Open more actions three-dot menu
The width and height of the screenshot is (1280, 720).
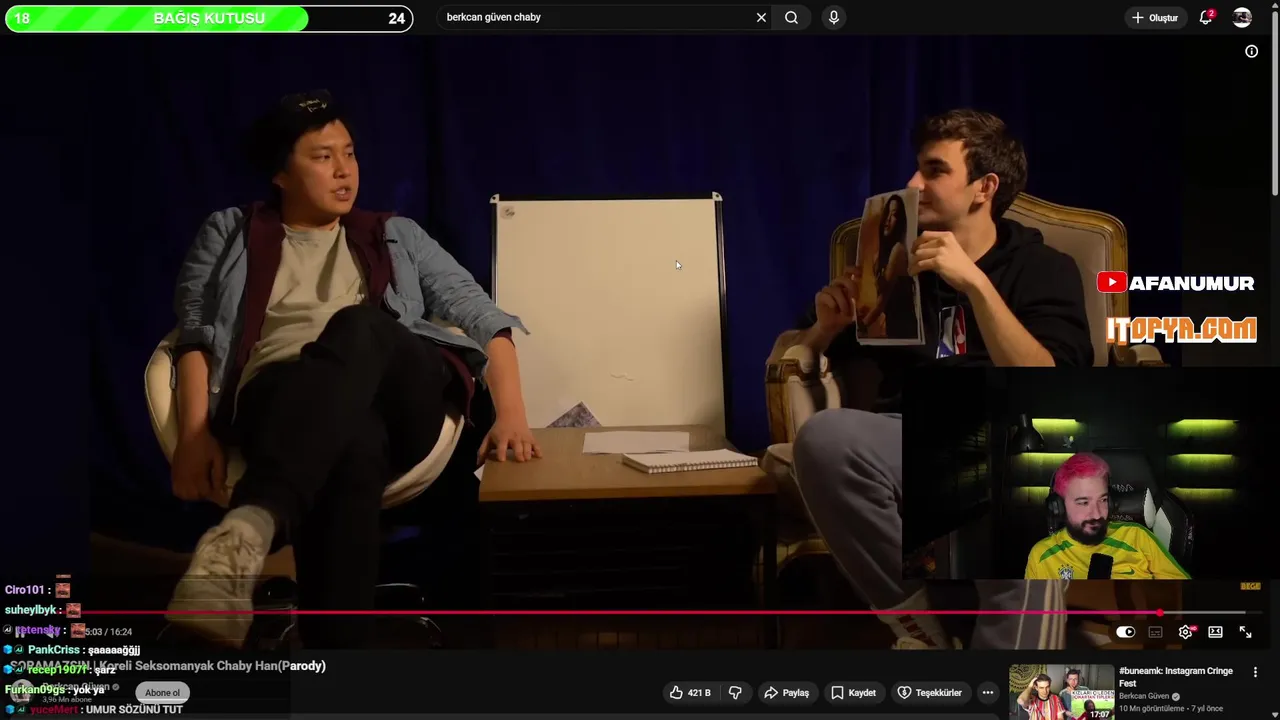[987, 692]
